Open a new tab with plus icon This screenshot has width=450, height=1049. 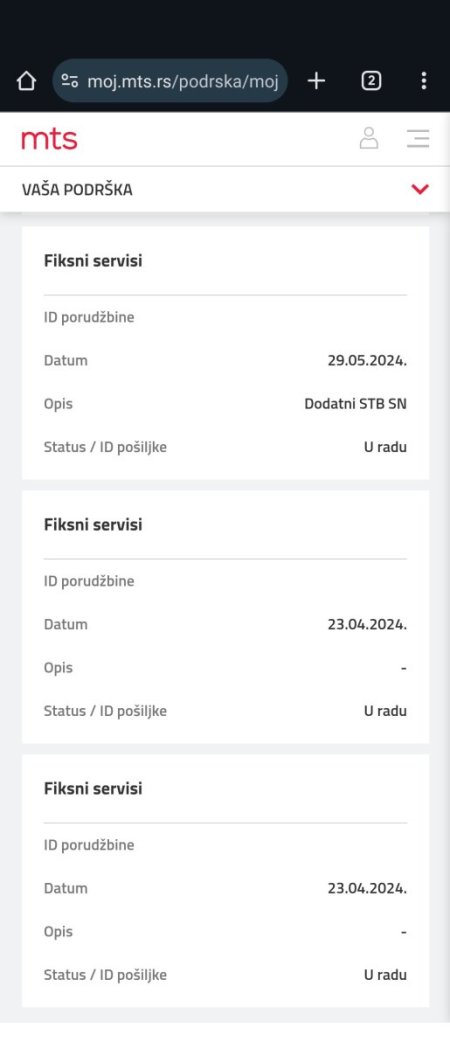316,81
